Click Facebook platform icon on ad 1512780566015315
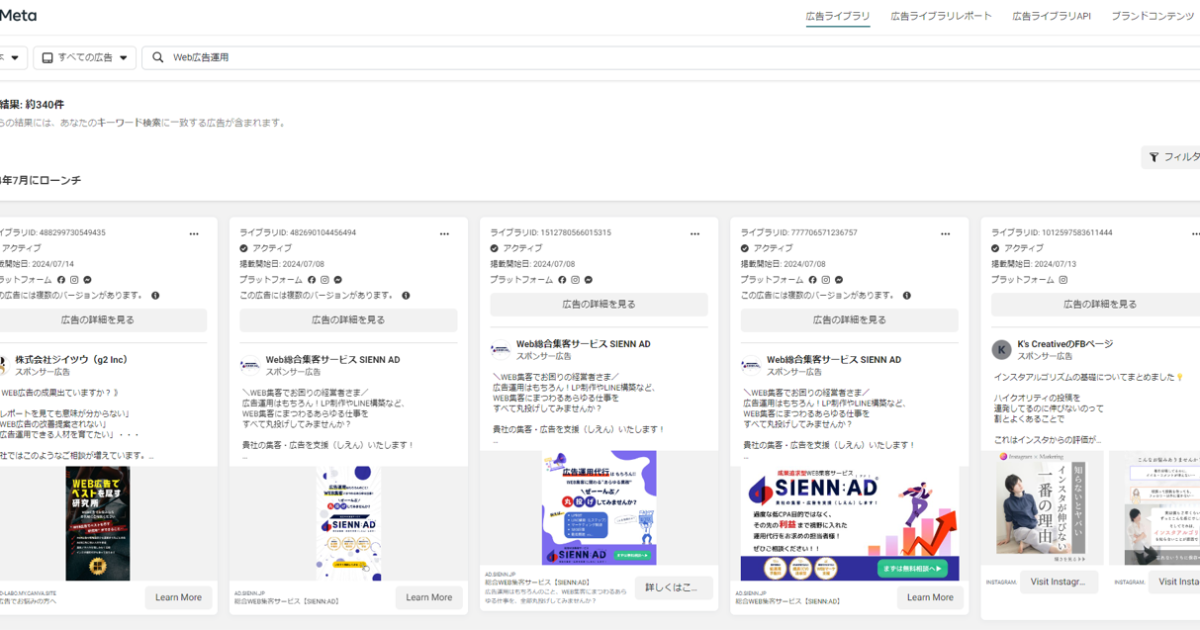This screenshot has height=630, width=1200. [562, 280]
